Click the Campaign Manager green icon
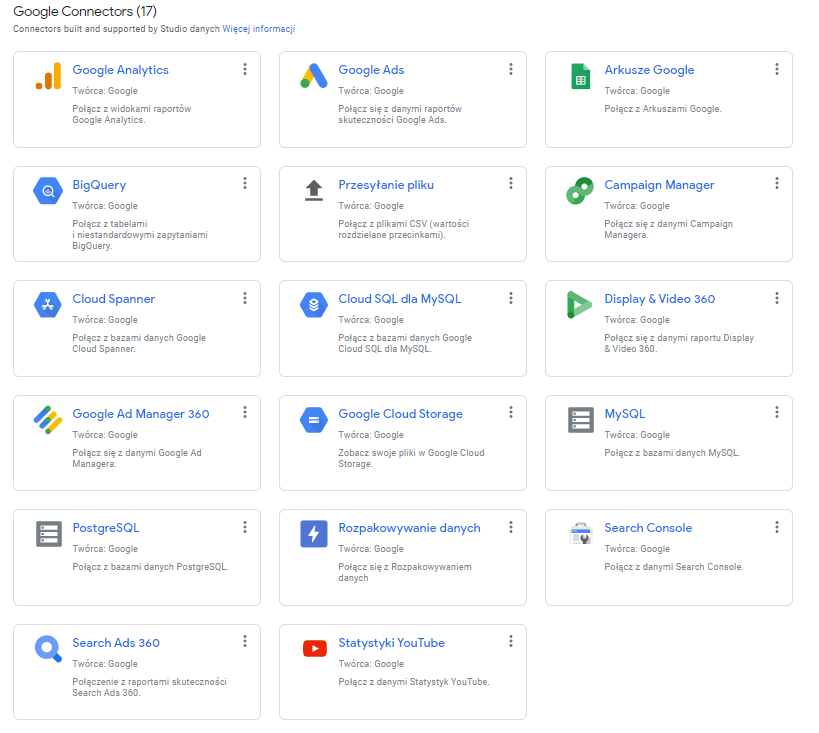The image size is (819, 733). 580,191
